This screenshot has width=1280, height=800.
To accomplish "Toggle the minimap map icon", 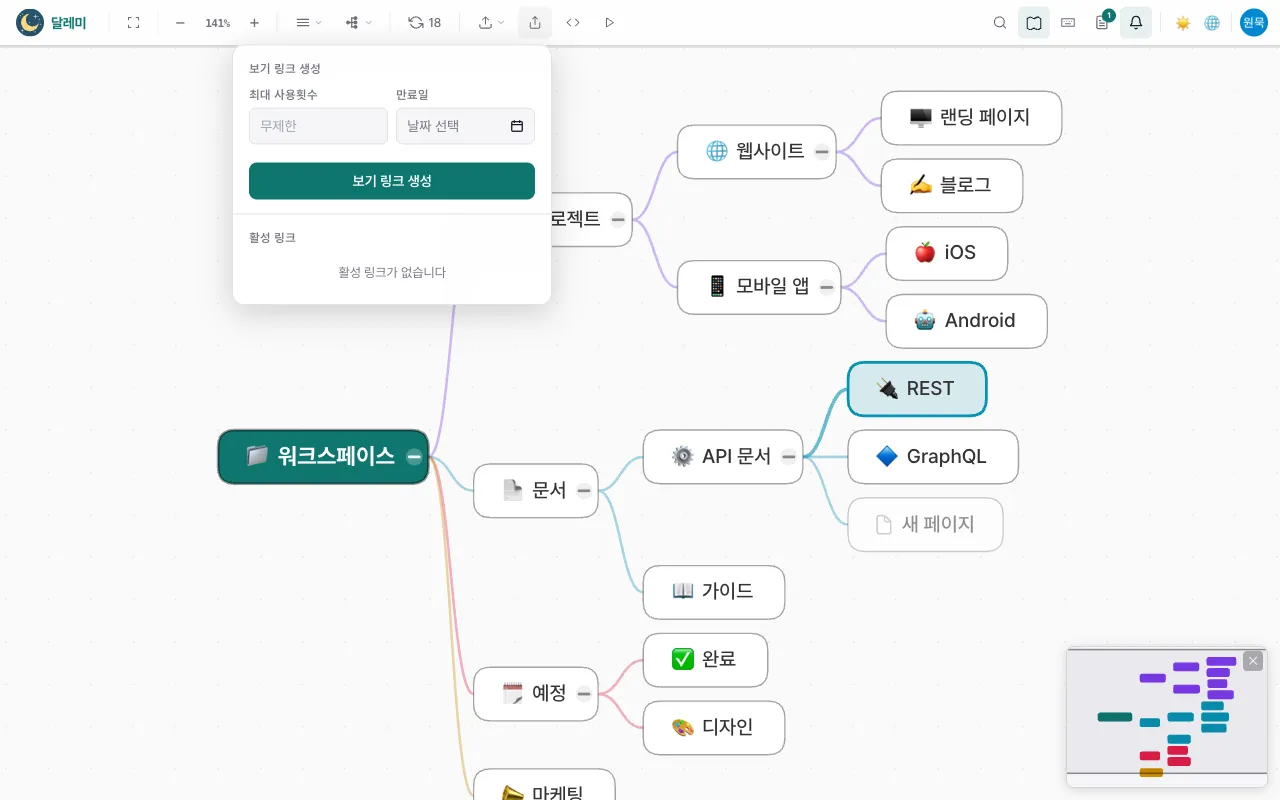I will [1034, 22].
